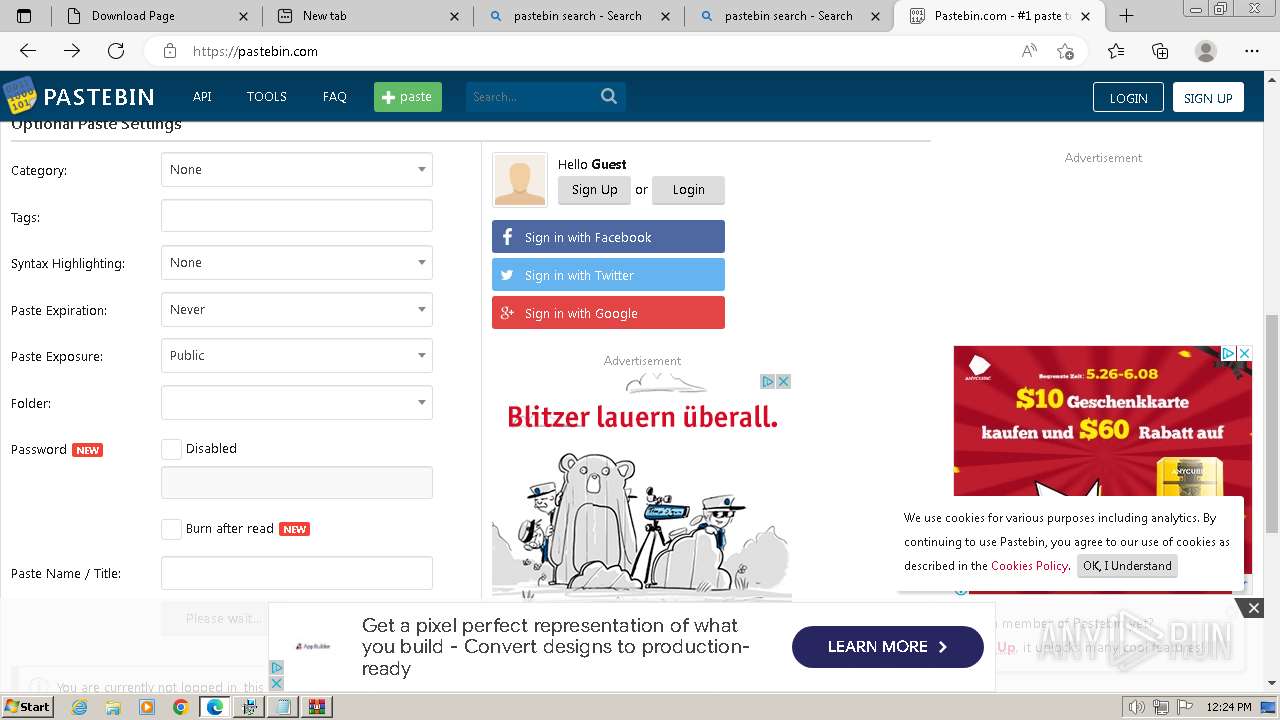Open the Paste Expiration dropdown
This screenshot has width=1280, height=720.
tap(297, 310)
